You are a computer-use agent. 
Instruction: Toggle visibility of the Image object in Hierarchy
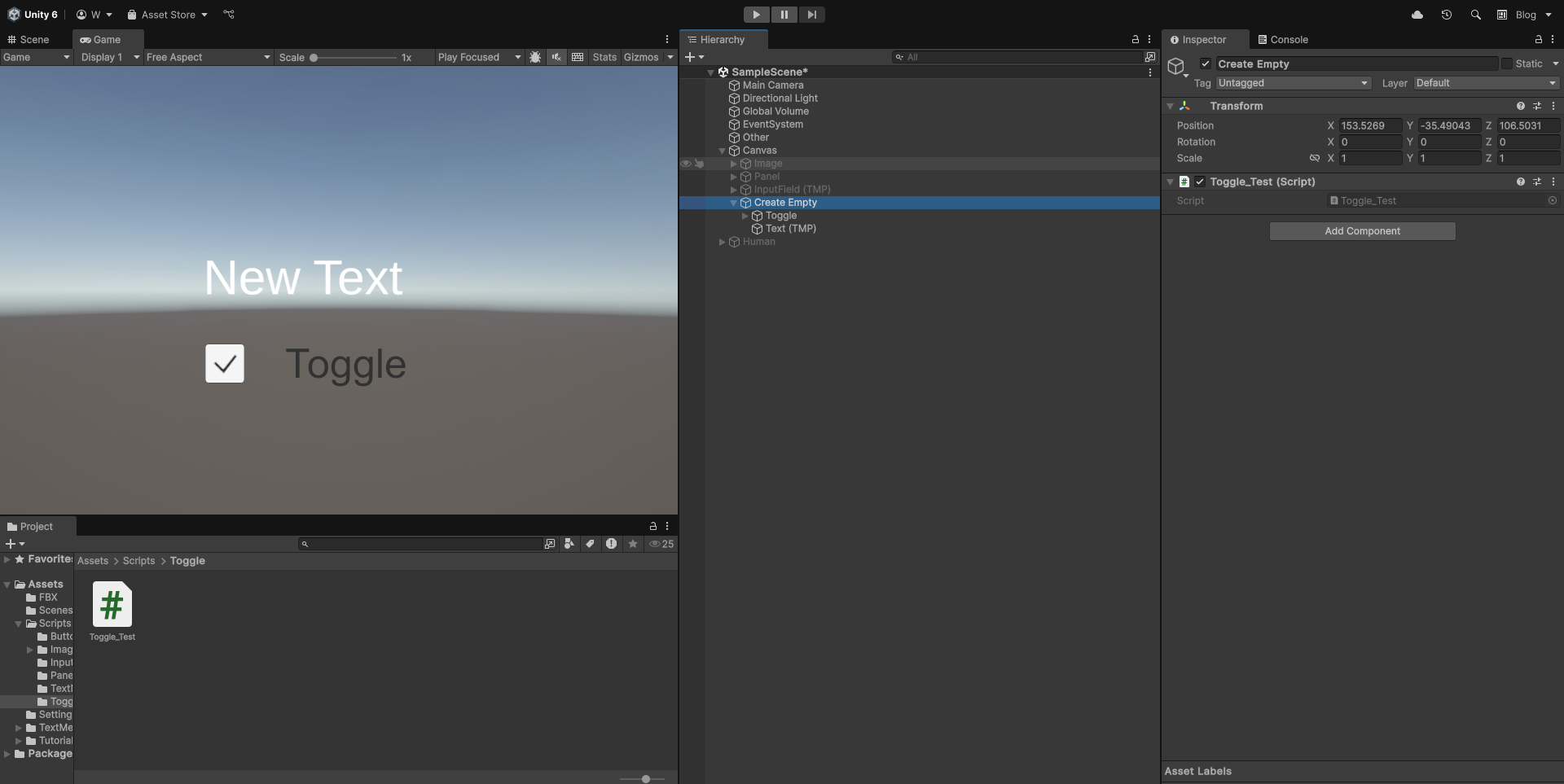pyautogui.click(x=687, y=164)
